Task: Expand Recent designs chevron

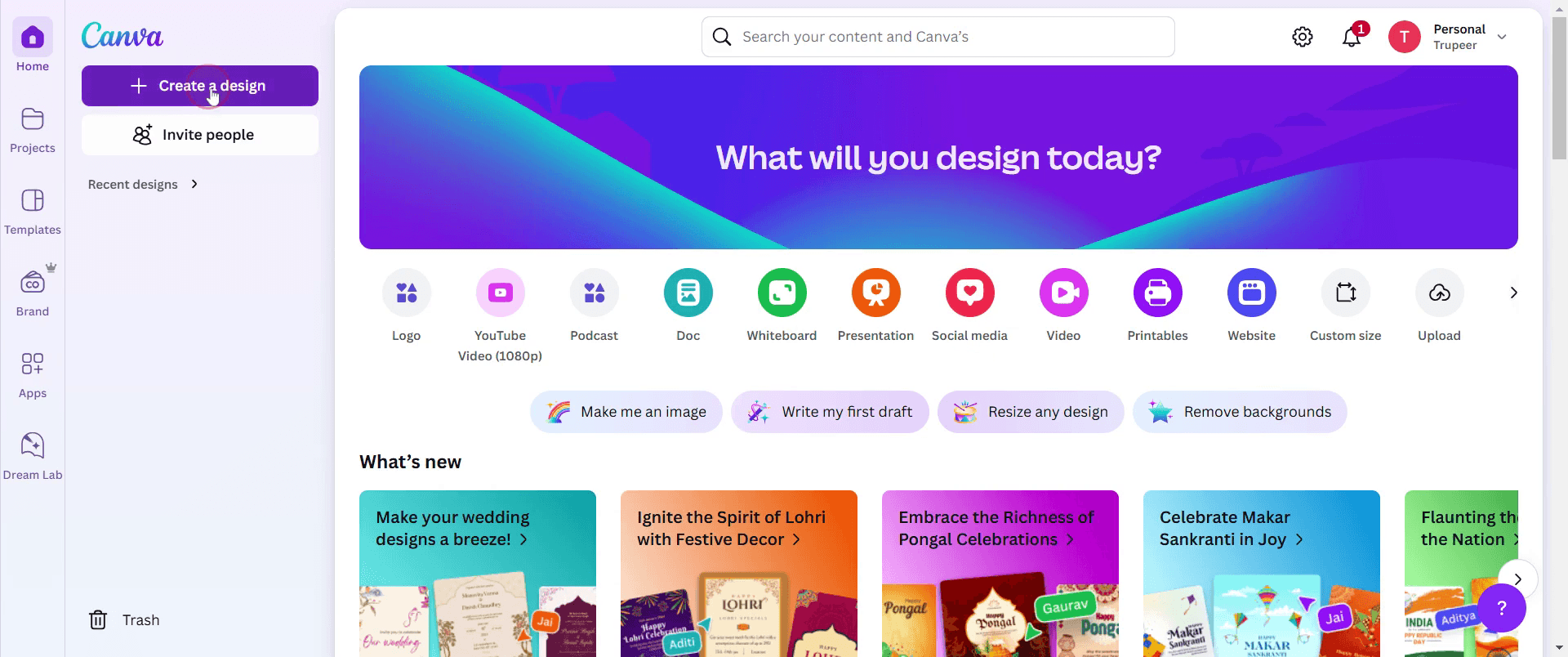Action: click(x=194, y=184)
